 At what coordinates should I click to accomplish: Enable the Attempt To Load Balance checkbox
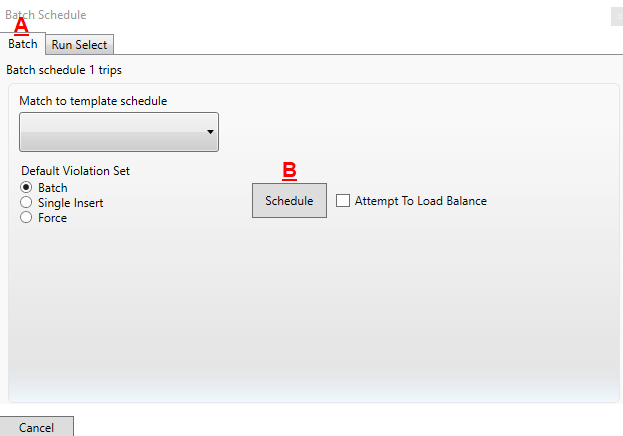pyautogui.click(x=343, y=201)
